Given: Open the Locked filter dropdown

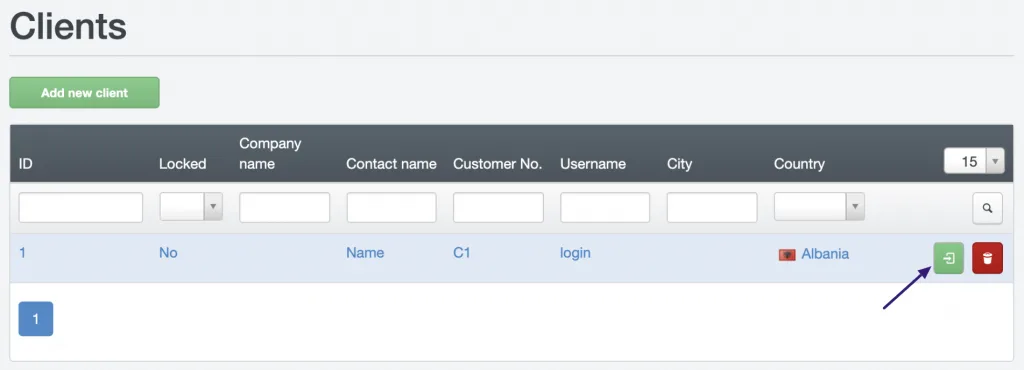Looking at the screenshot, I should pyautogui.click(x=191, y=208).
